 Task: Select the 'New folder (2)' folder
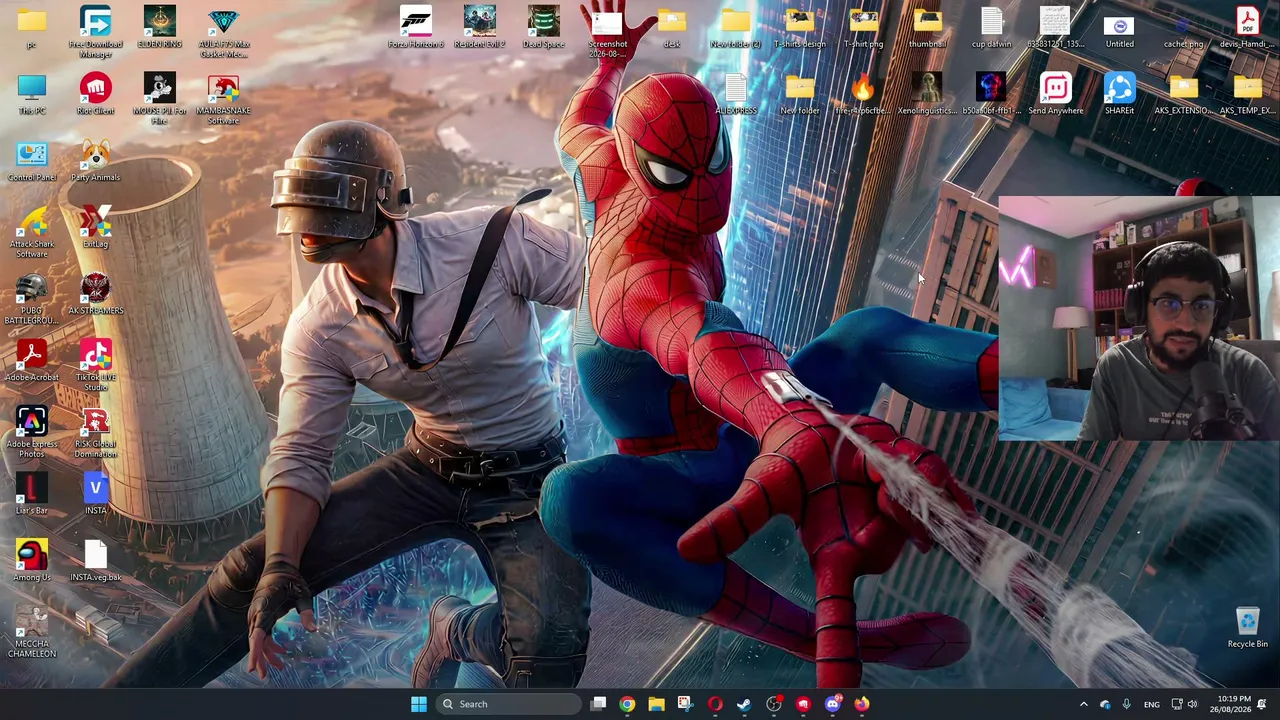click(736, 28)
